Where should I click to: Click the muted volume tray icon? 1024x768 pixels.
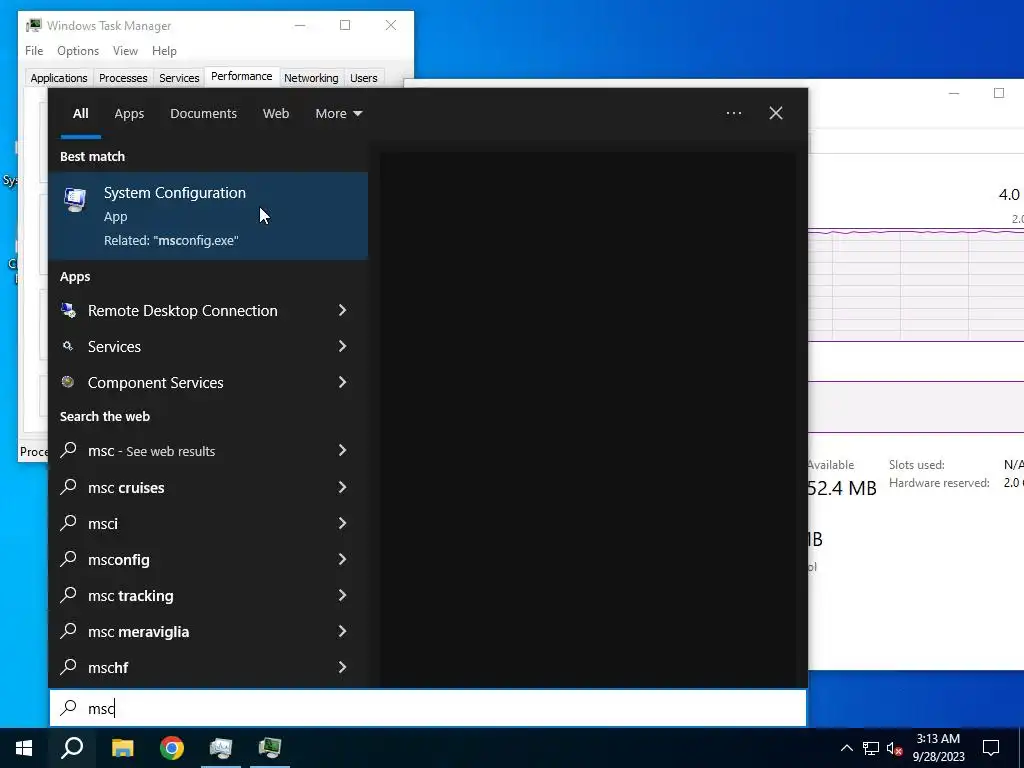click(x=895, y=748)
